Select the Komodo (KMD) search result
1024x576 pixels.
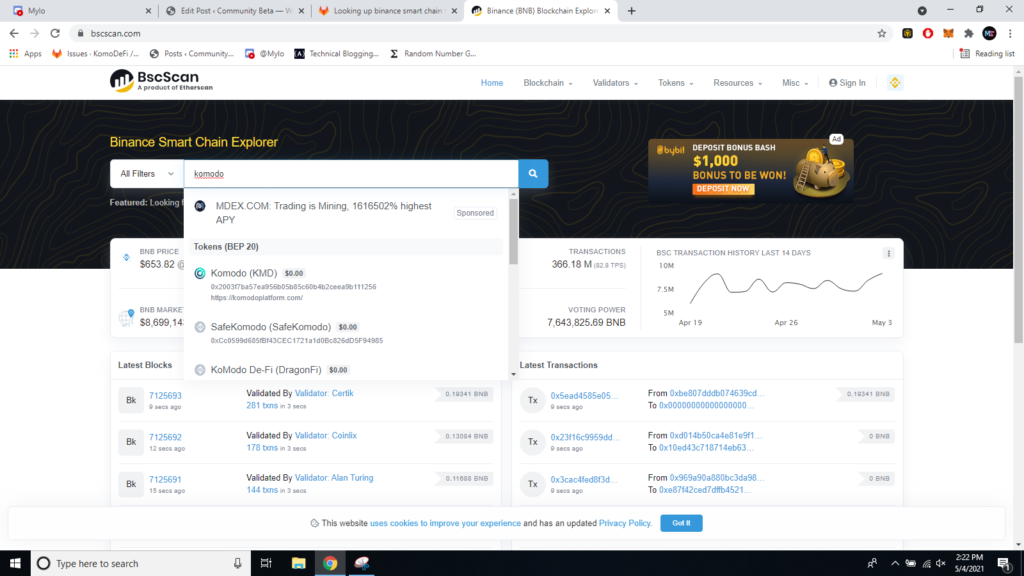tap(346, 285)
